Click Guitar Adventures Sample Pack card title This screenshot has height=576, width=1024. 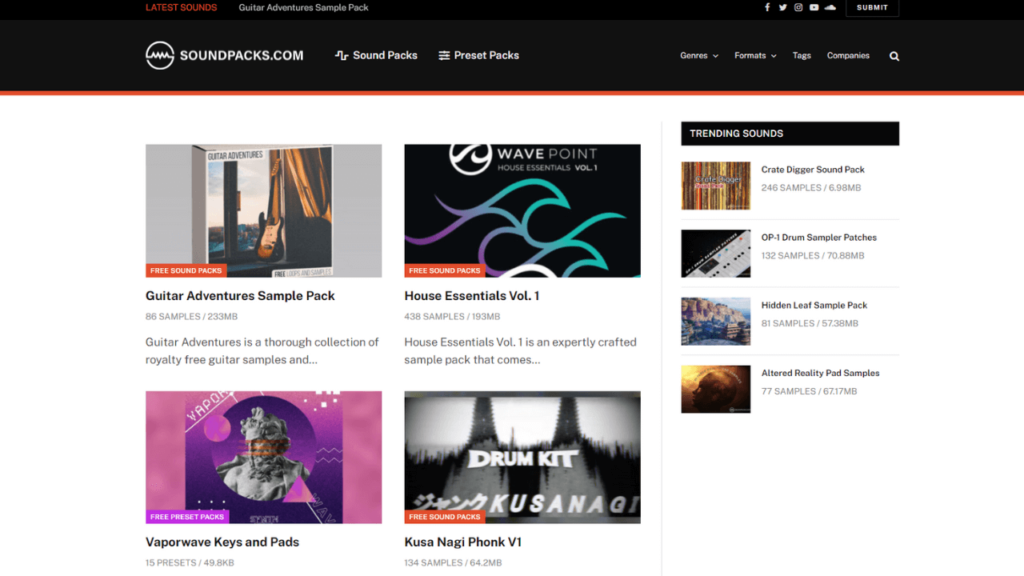240,296
